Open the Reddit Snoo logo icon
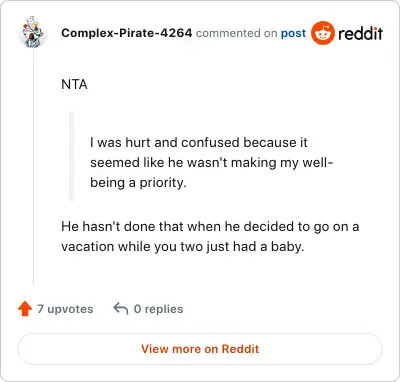400x382 pixels. click(322, 33)
